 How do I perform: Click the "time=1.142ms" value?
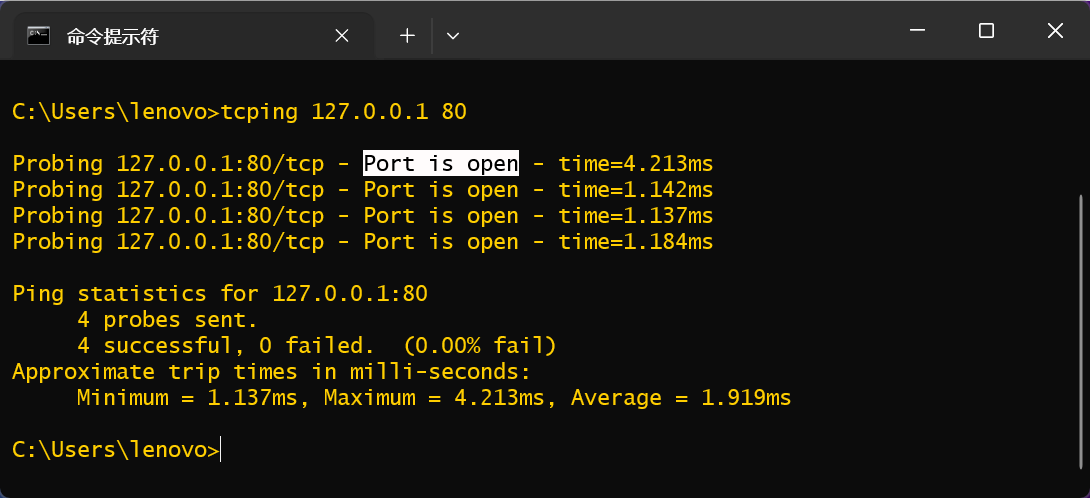coord(636,189)
